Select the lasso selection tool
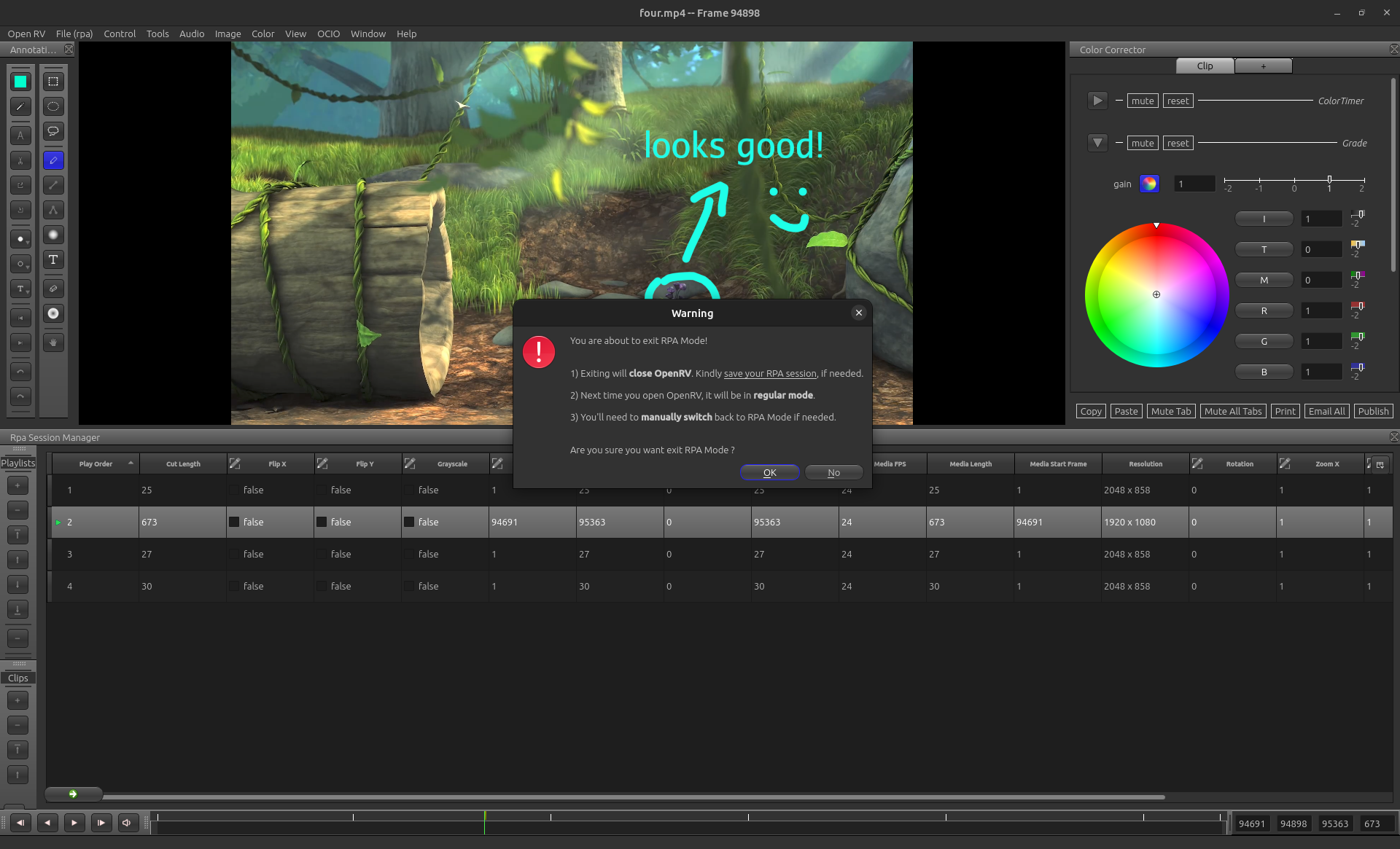Image resolution: width=1400 pixels, height=849 pixels. [53, 131]
